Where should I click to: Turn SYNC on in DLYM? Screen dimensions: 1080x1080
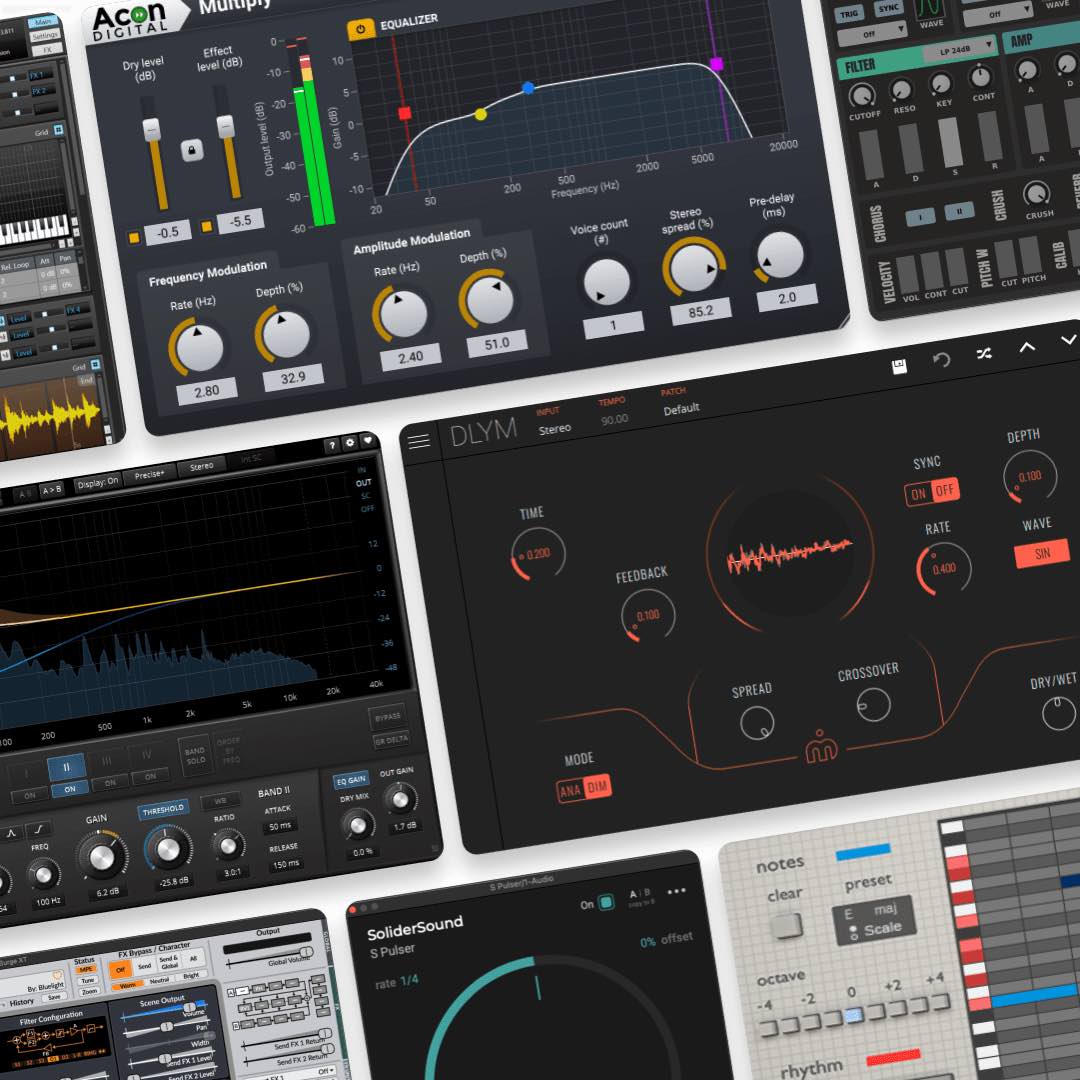pos(918,493)
